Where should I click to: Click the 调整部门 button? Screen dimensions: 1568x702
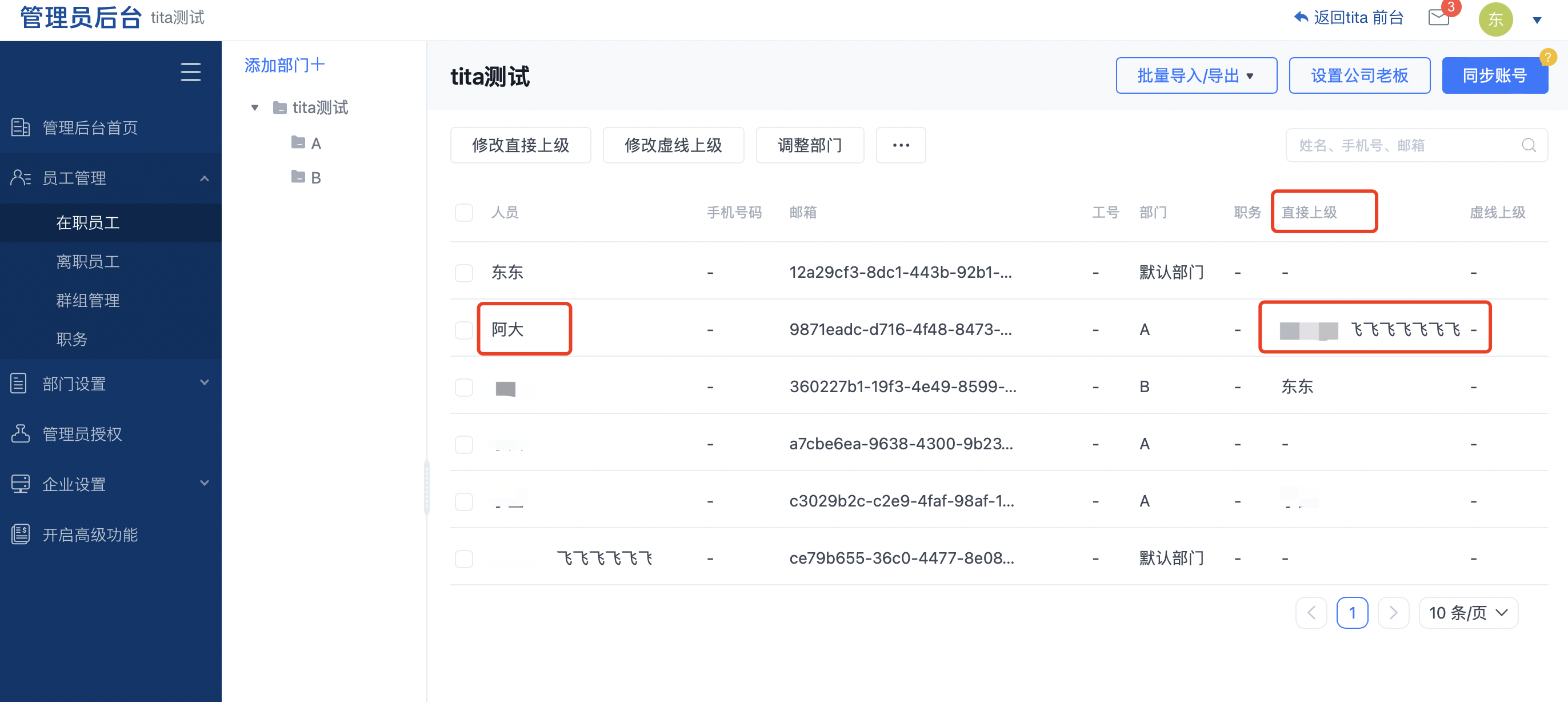[810, 145]
